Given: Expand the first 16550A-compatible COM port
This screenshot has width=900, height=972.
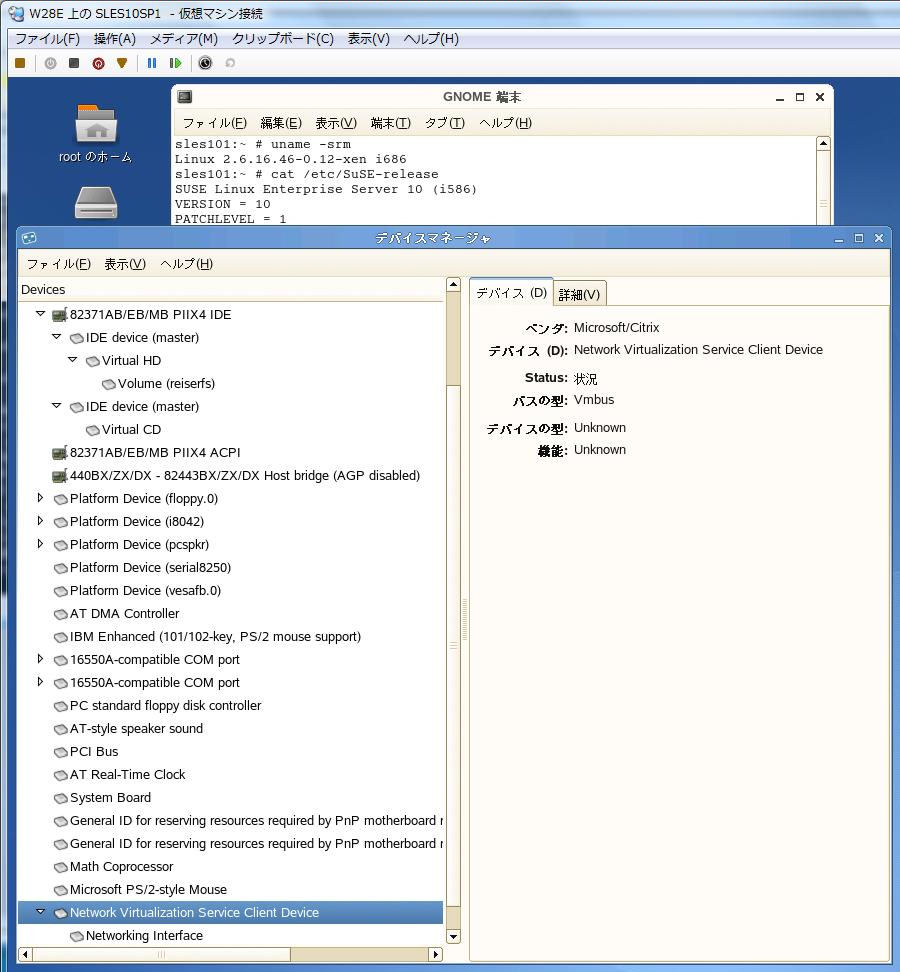Looking at the screenshot, I should (x=40, y=658).
